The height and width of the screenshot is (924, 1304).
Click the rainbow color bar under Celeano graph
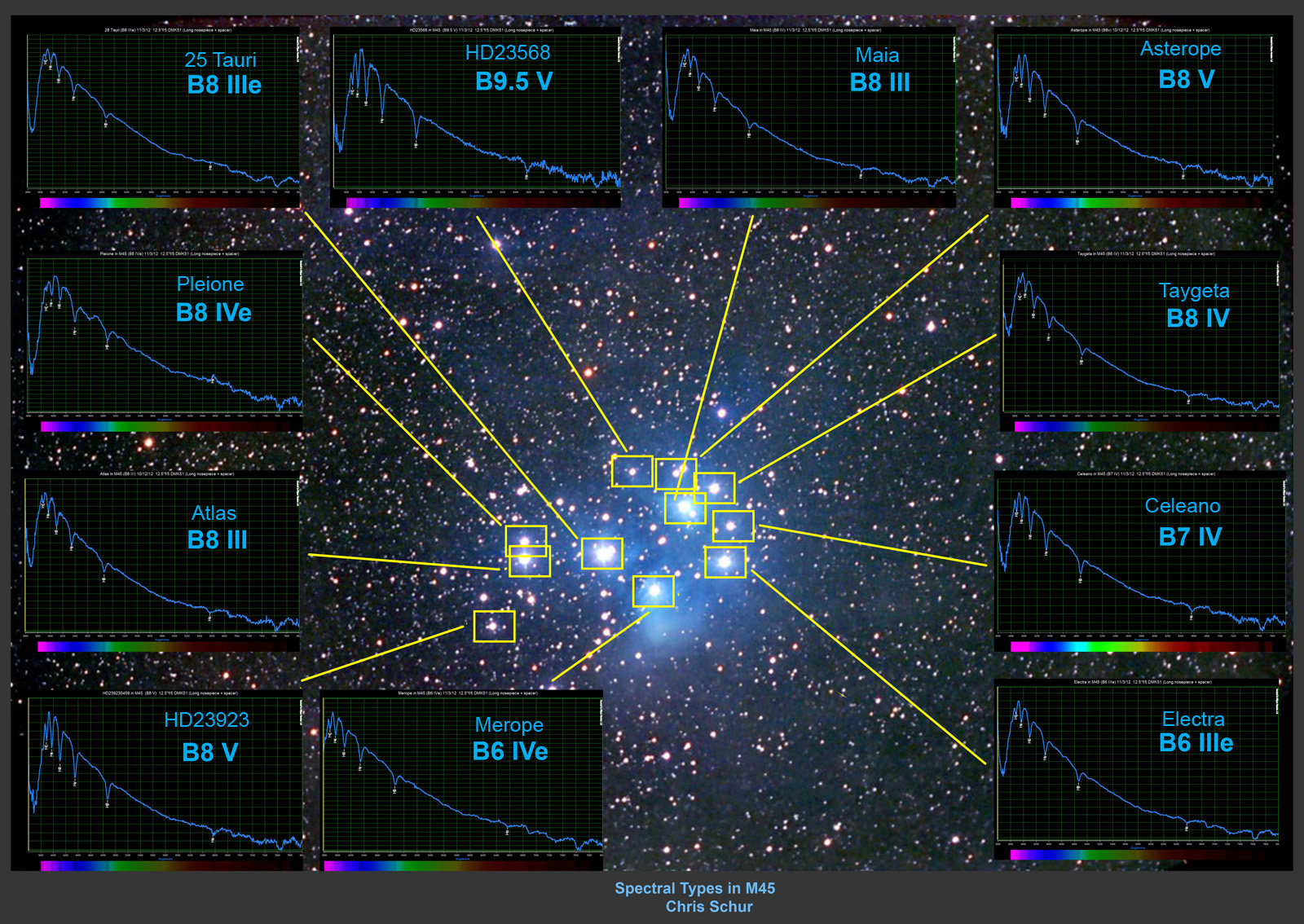(1141, 646)
